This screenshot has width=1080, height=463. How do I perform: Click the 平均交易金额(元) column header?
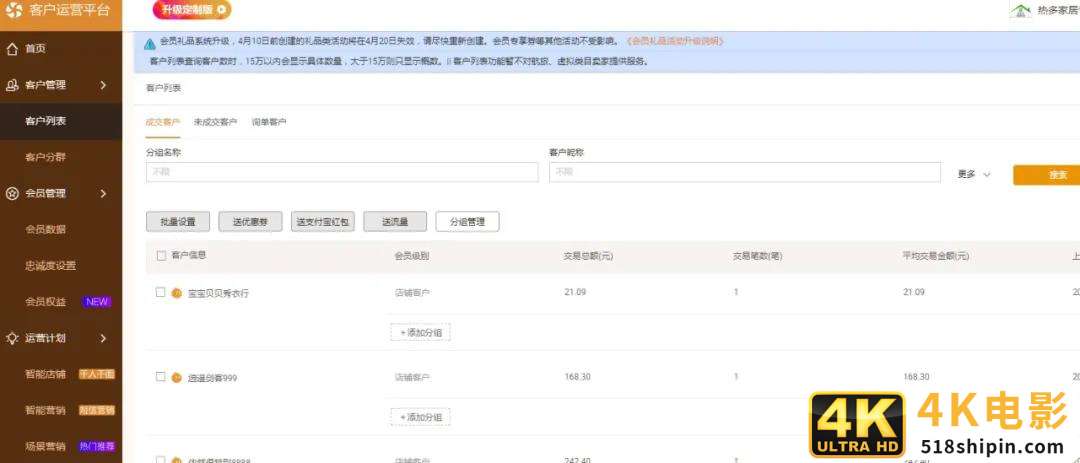point(936,256)
